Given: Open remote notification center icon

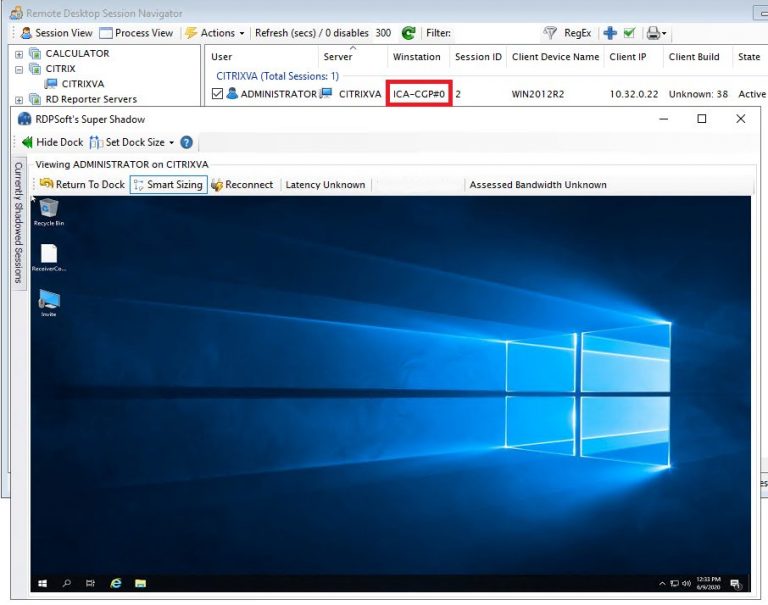Looking at the screenshot, I should coord(735,583).
